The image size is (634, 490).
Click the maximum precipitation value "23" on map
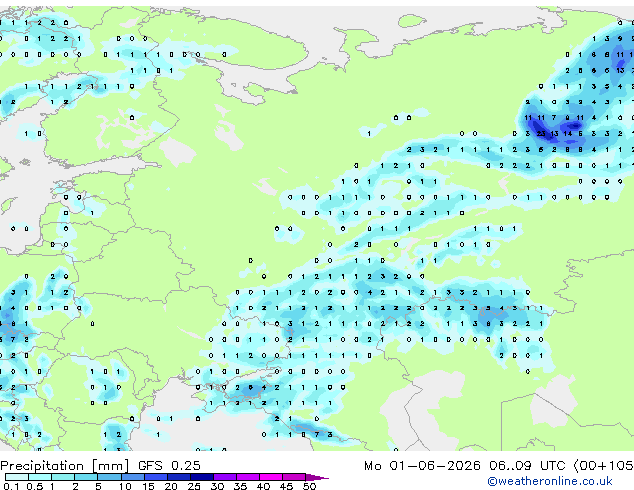click(x=541, y=133)
